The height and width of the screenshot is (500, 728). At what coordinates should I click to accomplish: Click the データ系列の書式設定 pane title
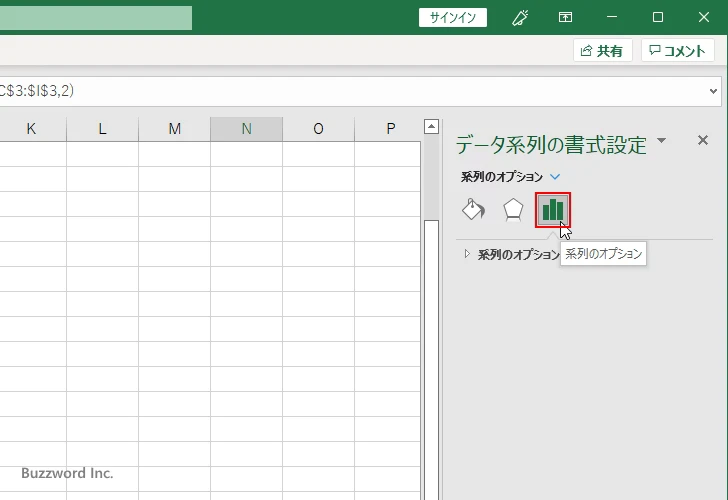[x=551, y=145]
